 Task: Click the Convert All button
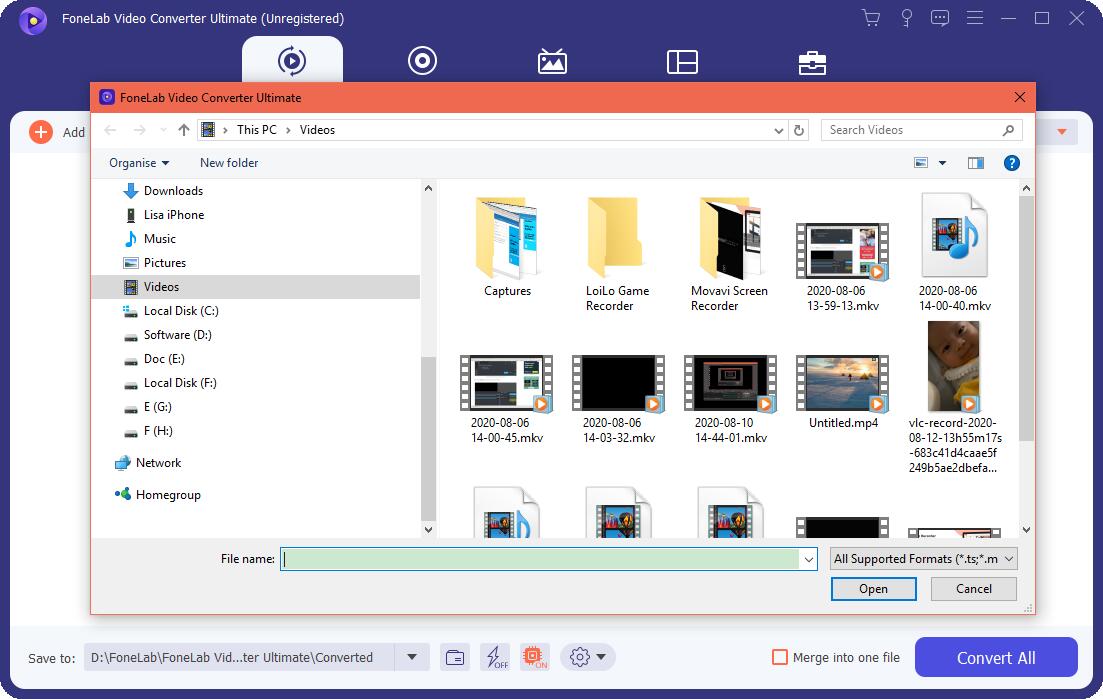tap(996, 658)
